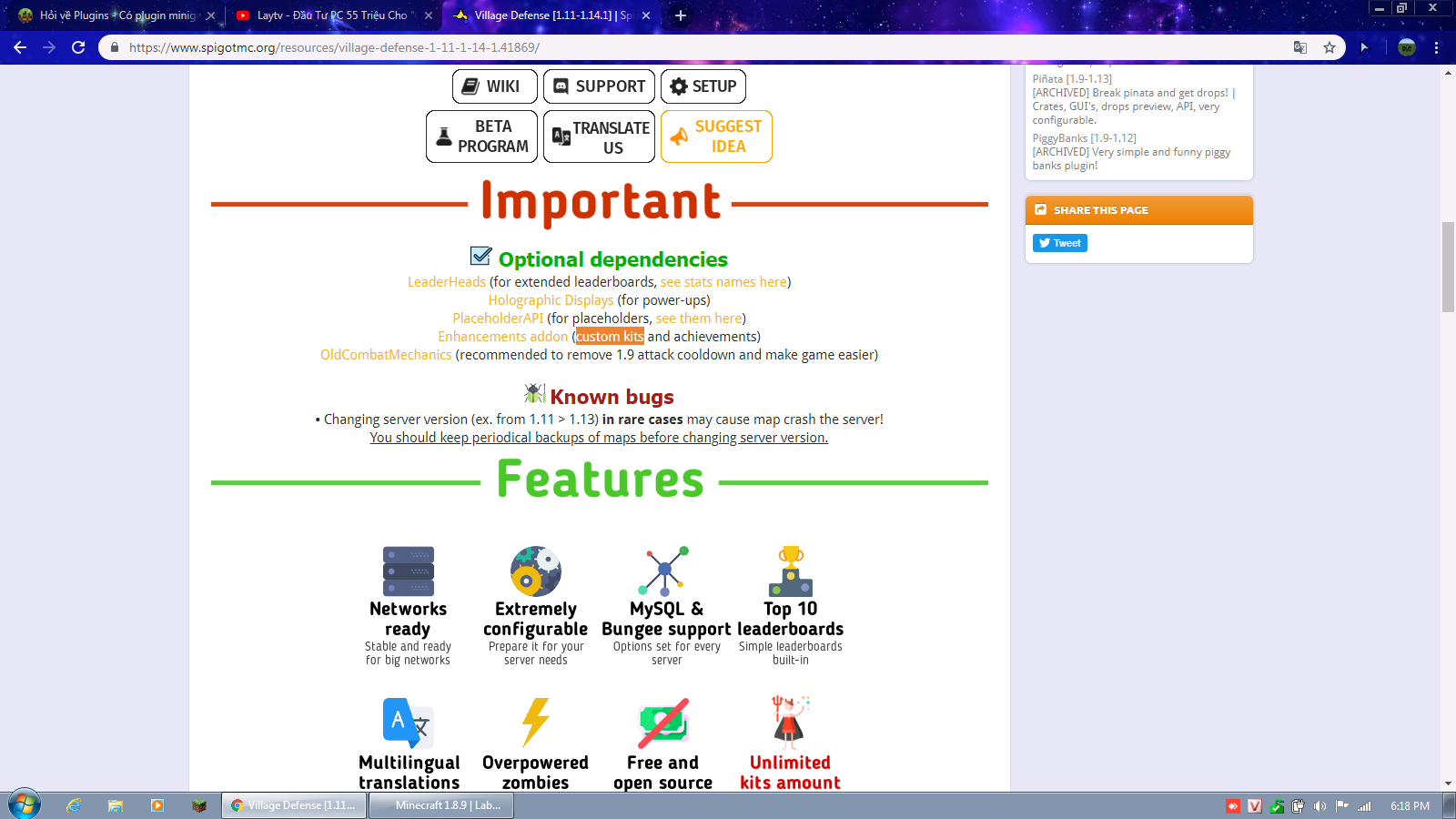Launch Internet Explorer from the taskbar
This screenshot has height=819, width=1456.
(74, 805)
